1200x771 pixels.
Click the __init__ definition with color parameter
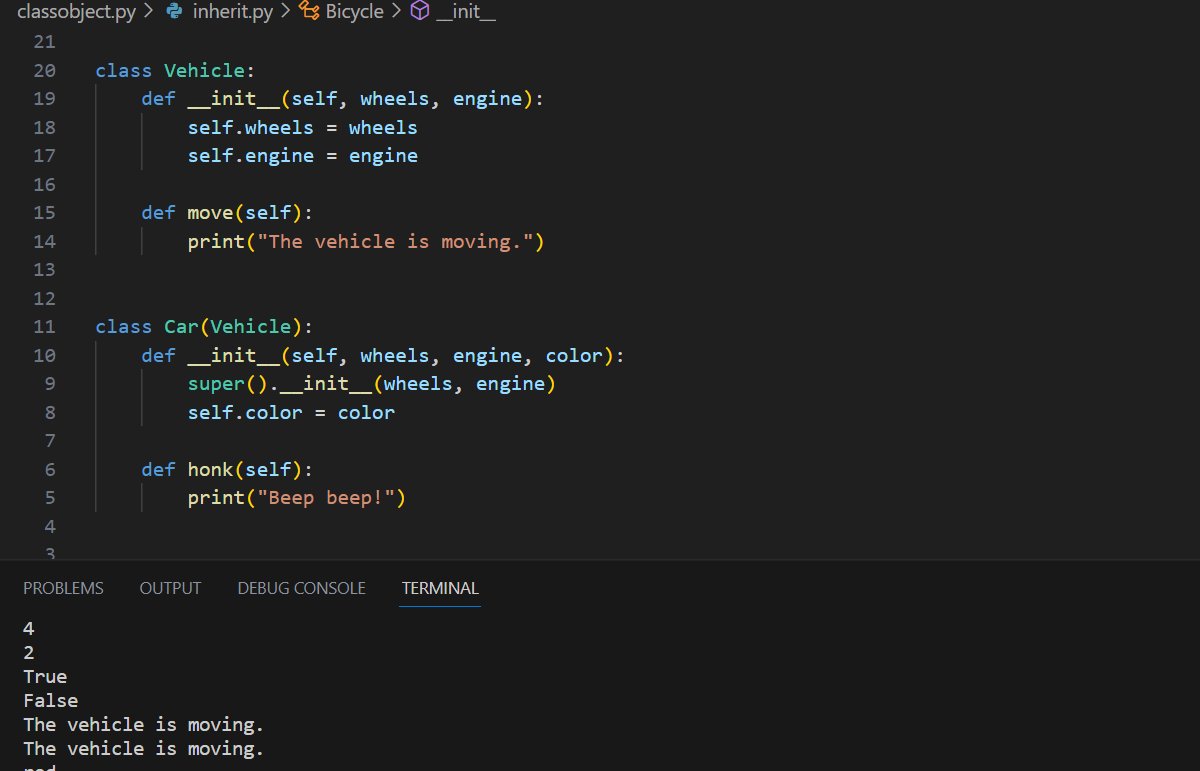pos(383,355)
